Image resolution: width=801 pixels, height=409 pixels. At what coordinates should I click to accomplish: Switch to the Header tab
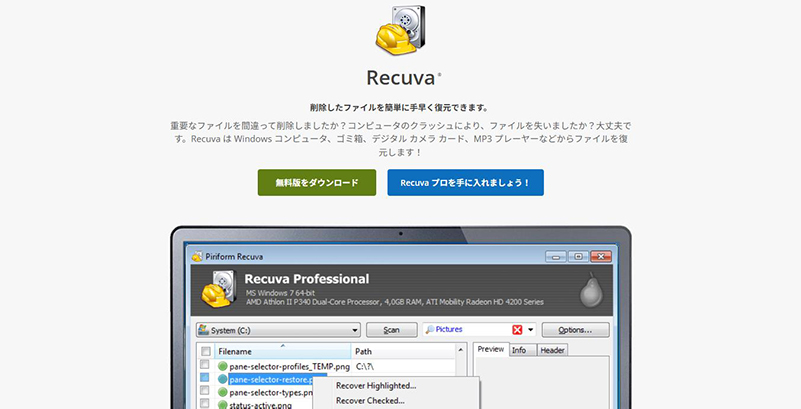tap(552, 350)
